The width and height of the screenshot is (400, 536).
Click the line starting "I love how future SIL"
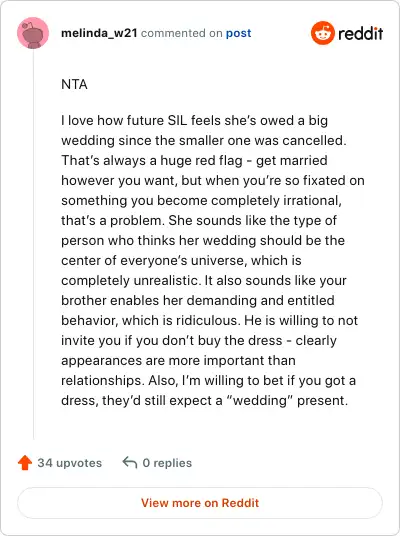pyautogui.click(x=195, y=121)
